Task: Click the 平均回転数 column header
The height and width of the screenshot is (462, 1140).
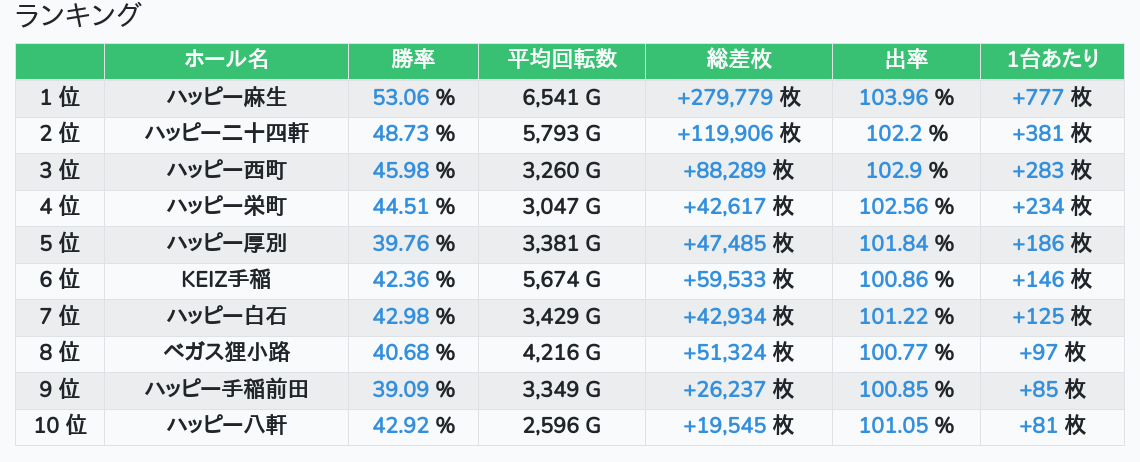Action: tap(562, 60)
